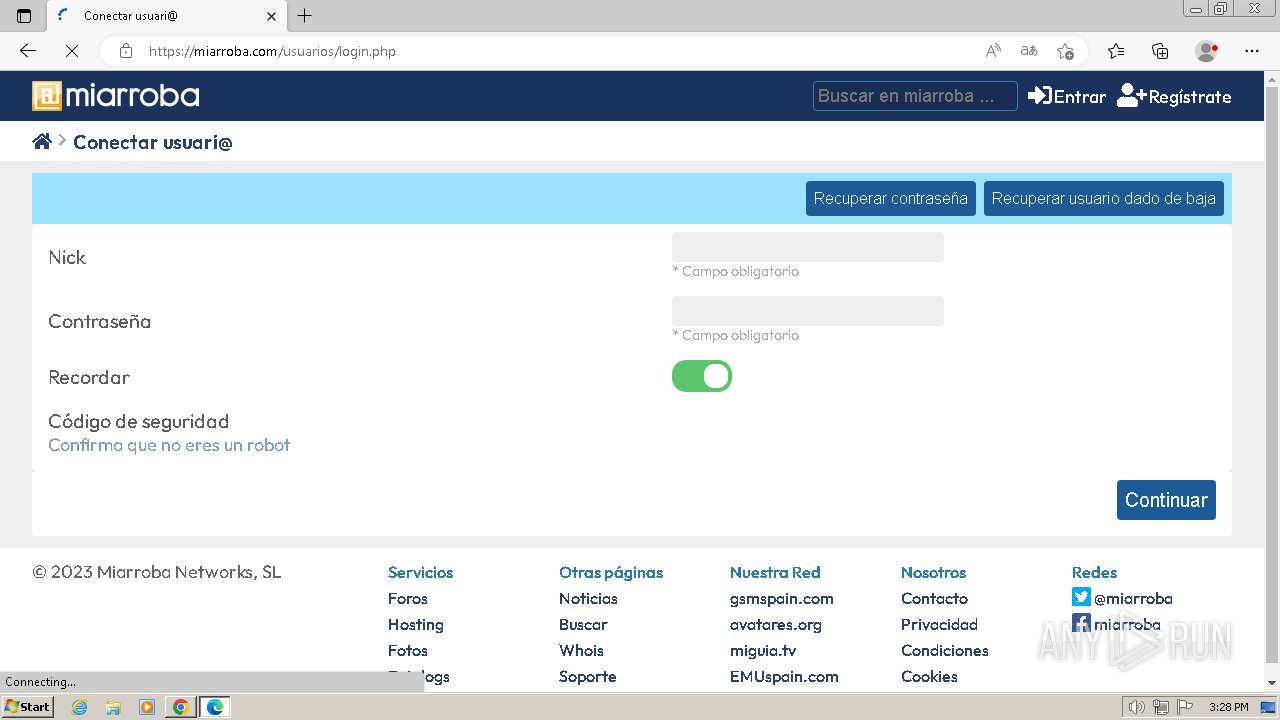Image resolution: width=1280 pixels, height=720 pixels.
Task: Open the Buscar footer link
Action: 583,624
